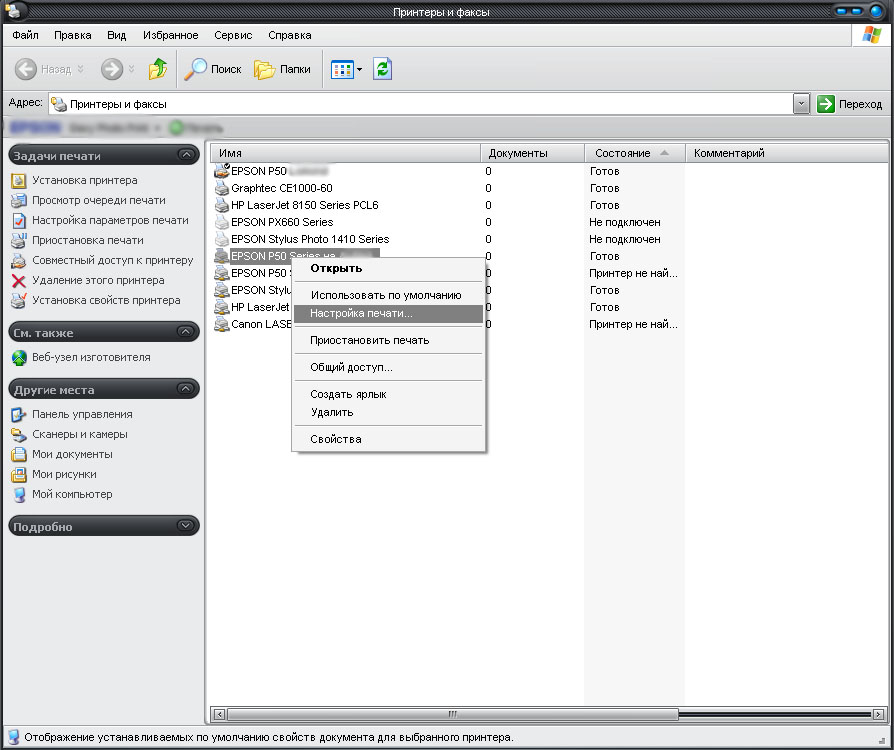The height and width of the screenshot is (750, 894).
Task: Click the Back (Назад) arrow icon
Action: click(x=26, y=69)
